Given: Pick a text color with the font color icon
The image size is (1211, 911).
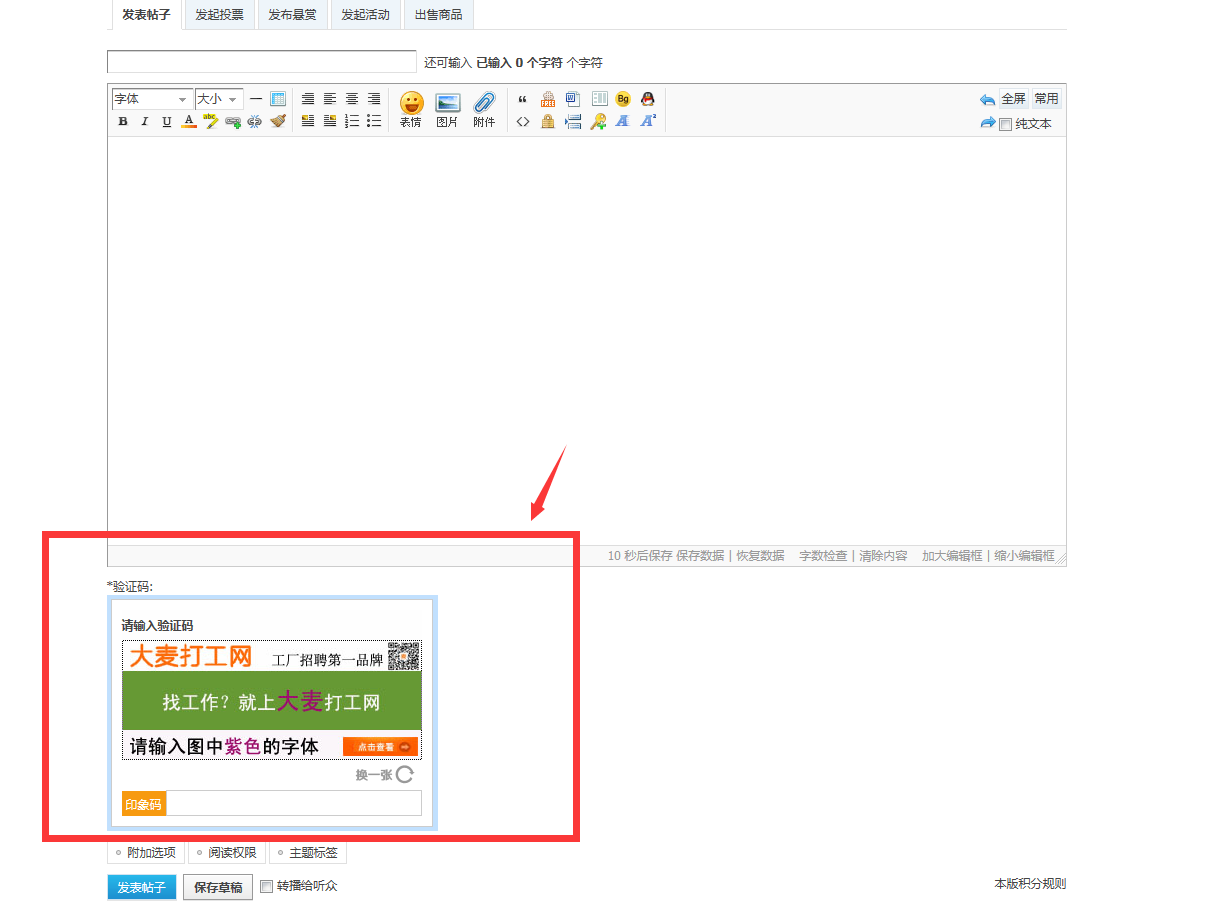Looking at the screenshot, I should coord(189,122).
